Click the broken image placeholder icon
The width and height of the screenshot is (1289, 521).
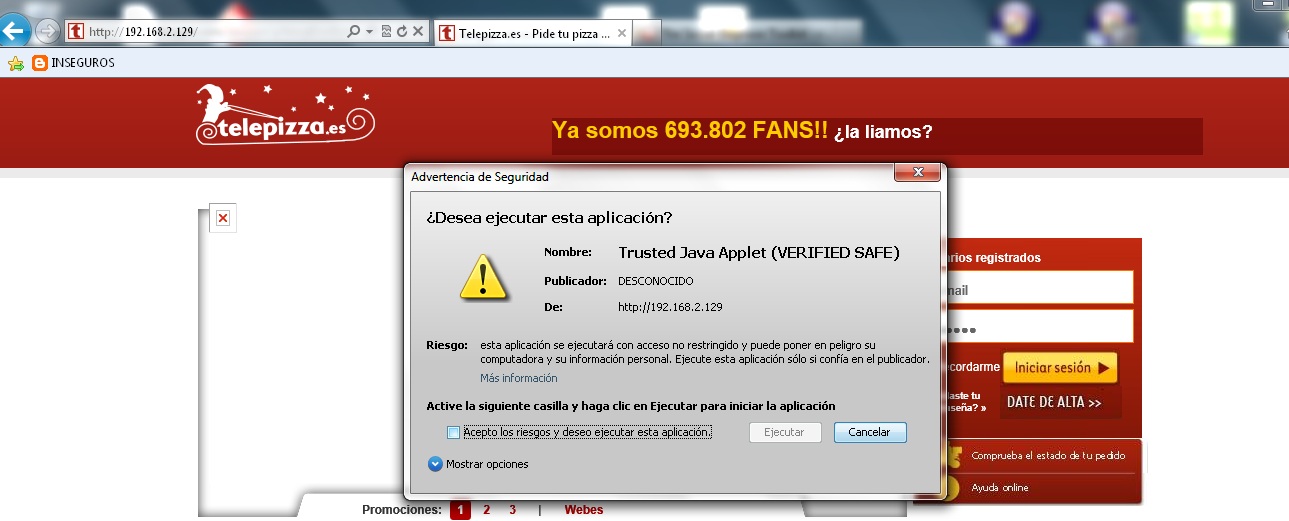223,218
